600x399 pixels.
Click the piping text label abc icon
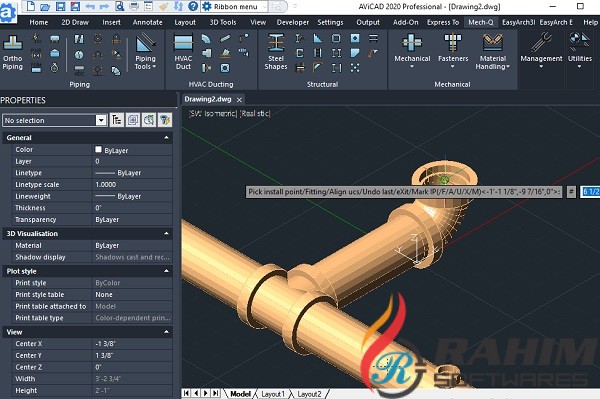[x=79, y=70]
